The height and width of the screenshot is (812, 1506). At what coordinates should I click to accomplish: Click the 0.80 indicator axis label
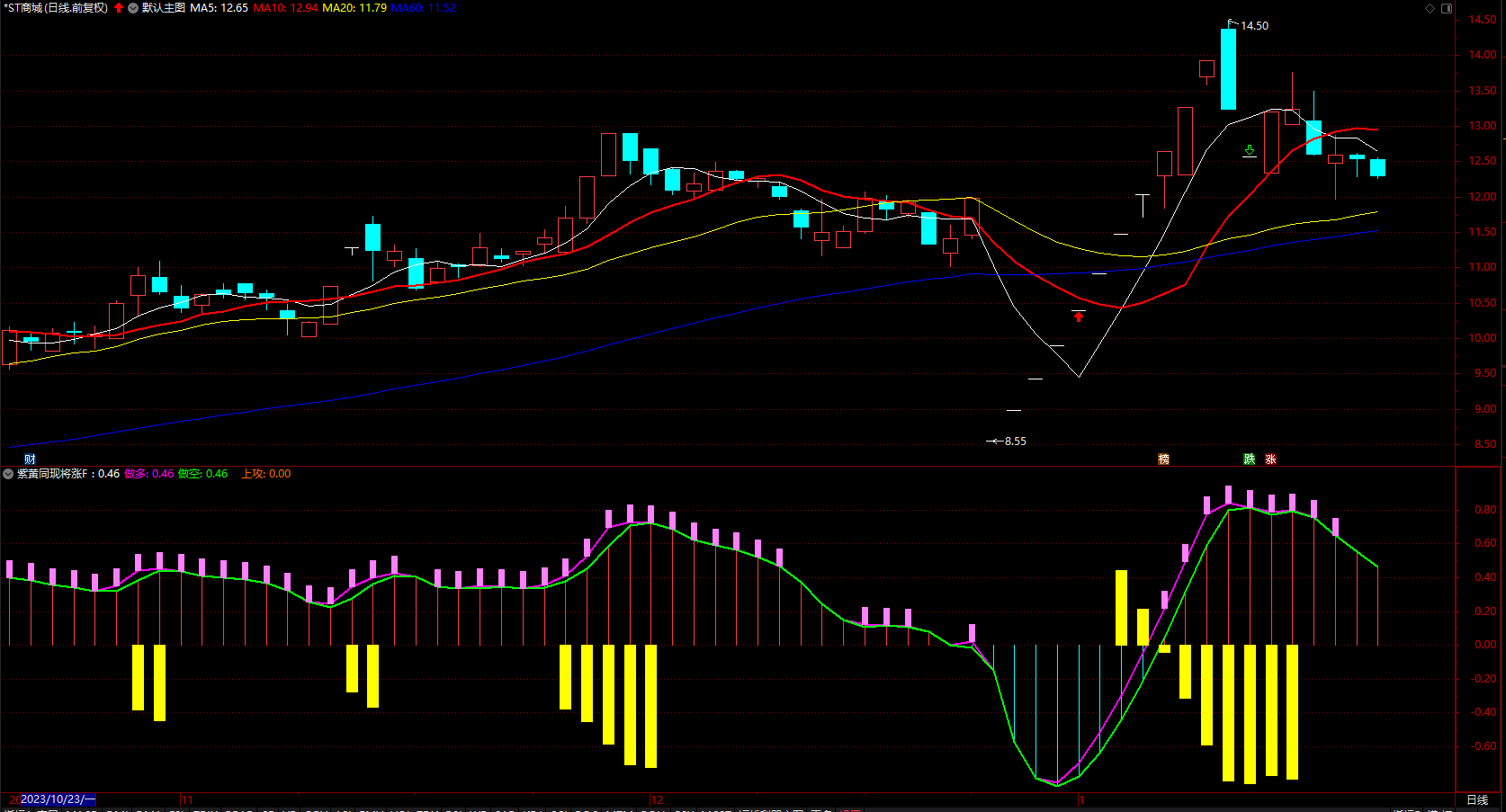1485,510
